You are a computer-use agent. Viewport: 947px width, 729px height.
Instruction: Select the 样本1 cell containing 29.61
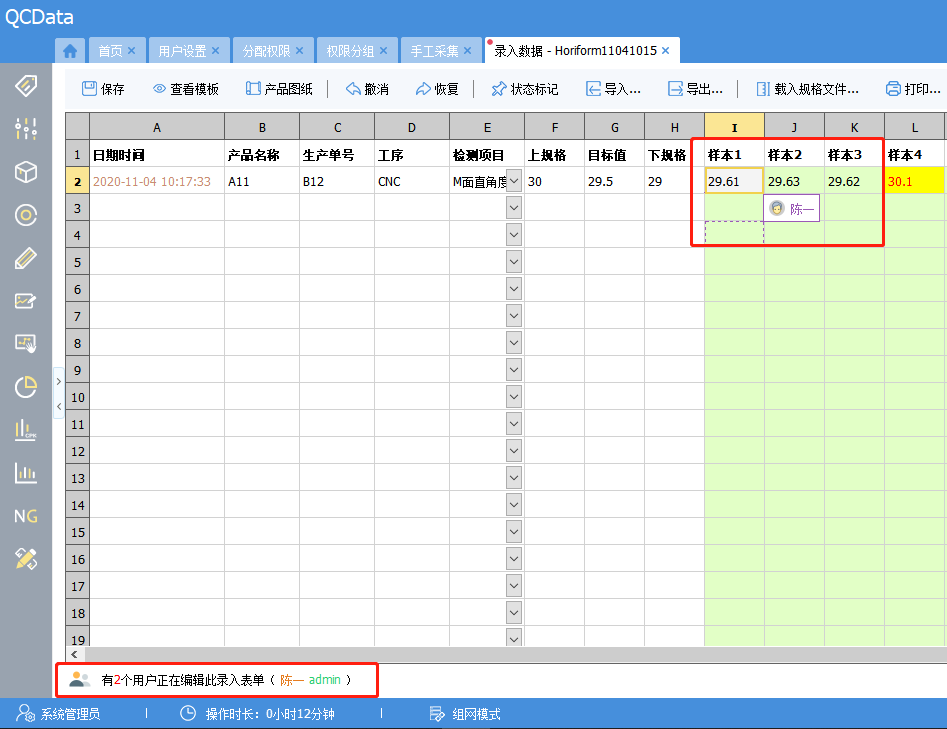(733, 181)
